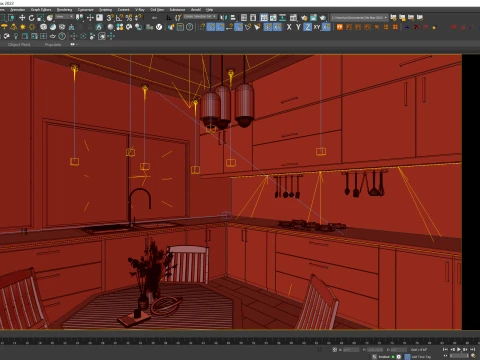The height and width of the screenshot is (360, 480).
Task: Restrict transform to X axis
Action: pos(289,27)
